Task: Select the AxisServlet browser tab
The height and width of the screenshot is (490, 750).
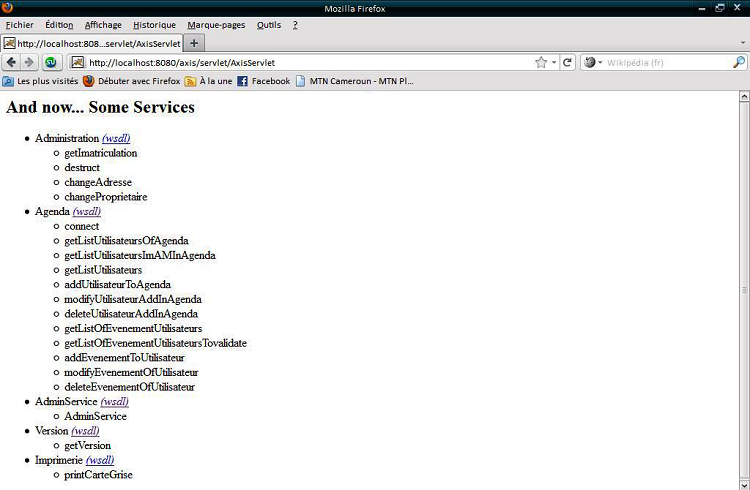Action: 92,43
